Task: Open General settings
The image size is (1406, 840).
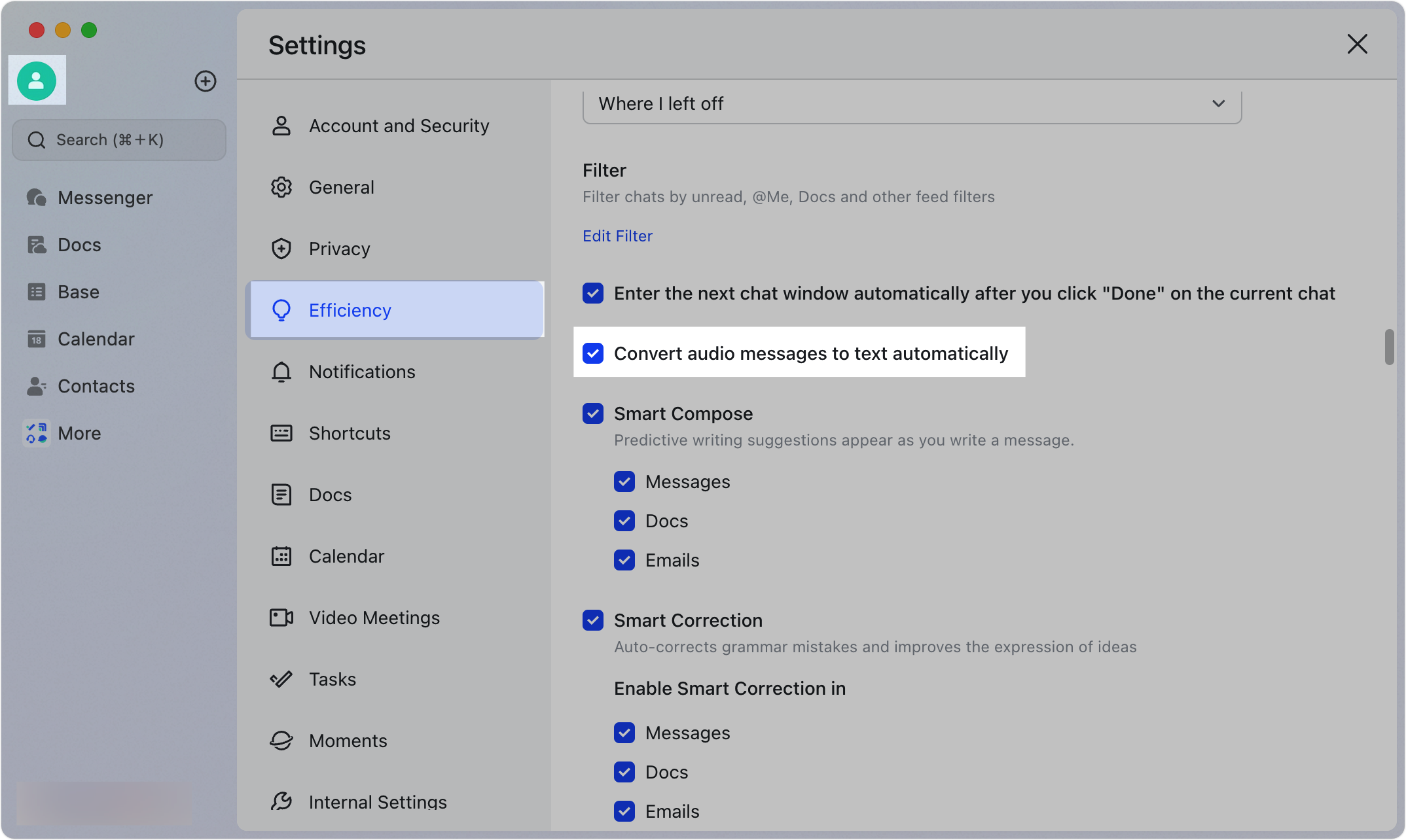Action: point(395,187)
